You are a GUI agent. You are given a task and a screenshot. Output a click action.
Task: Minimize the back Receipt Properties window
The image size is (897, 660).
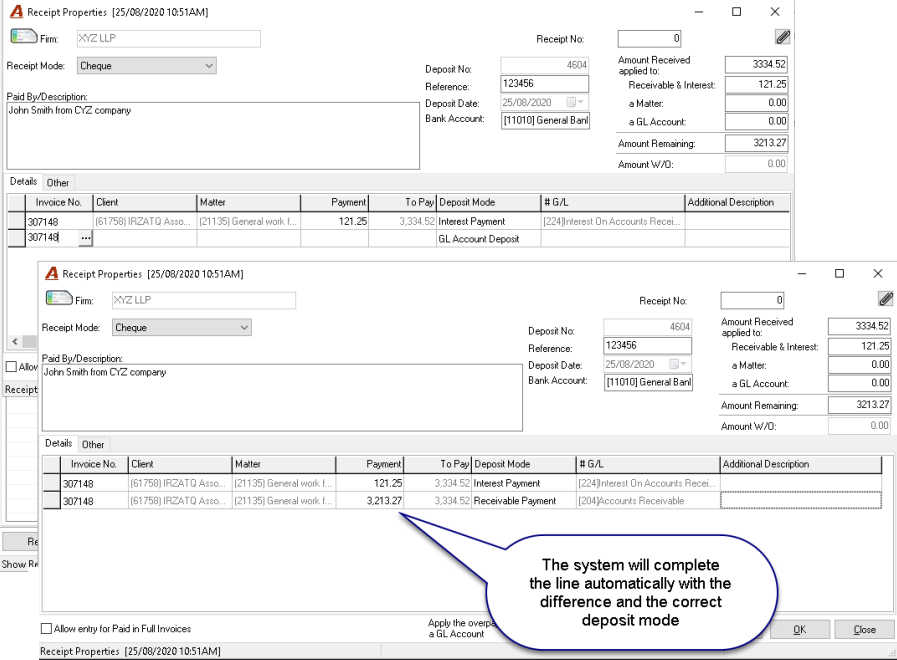698,11
